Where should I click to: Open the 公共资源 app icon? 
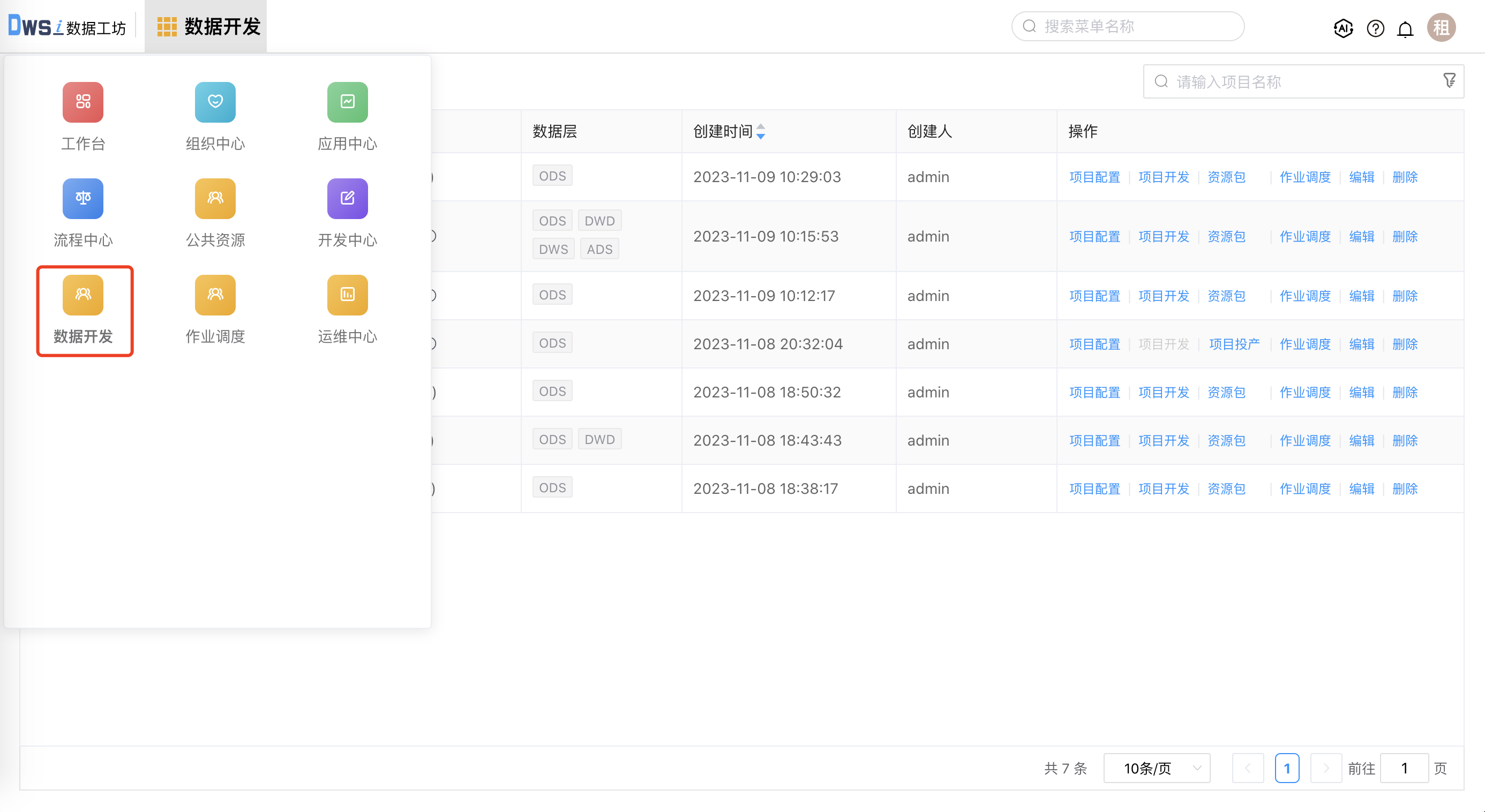(215, 199)
